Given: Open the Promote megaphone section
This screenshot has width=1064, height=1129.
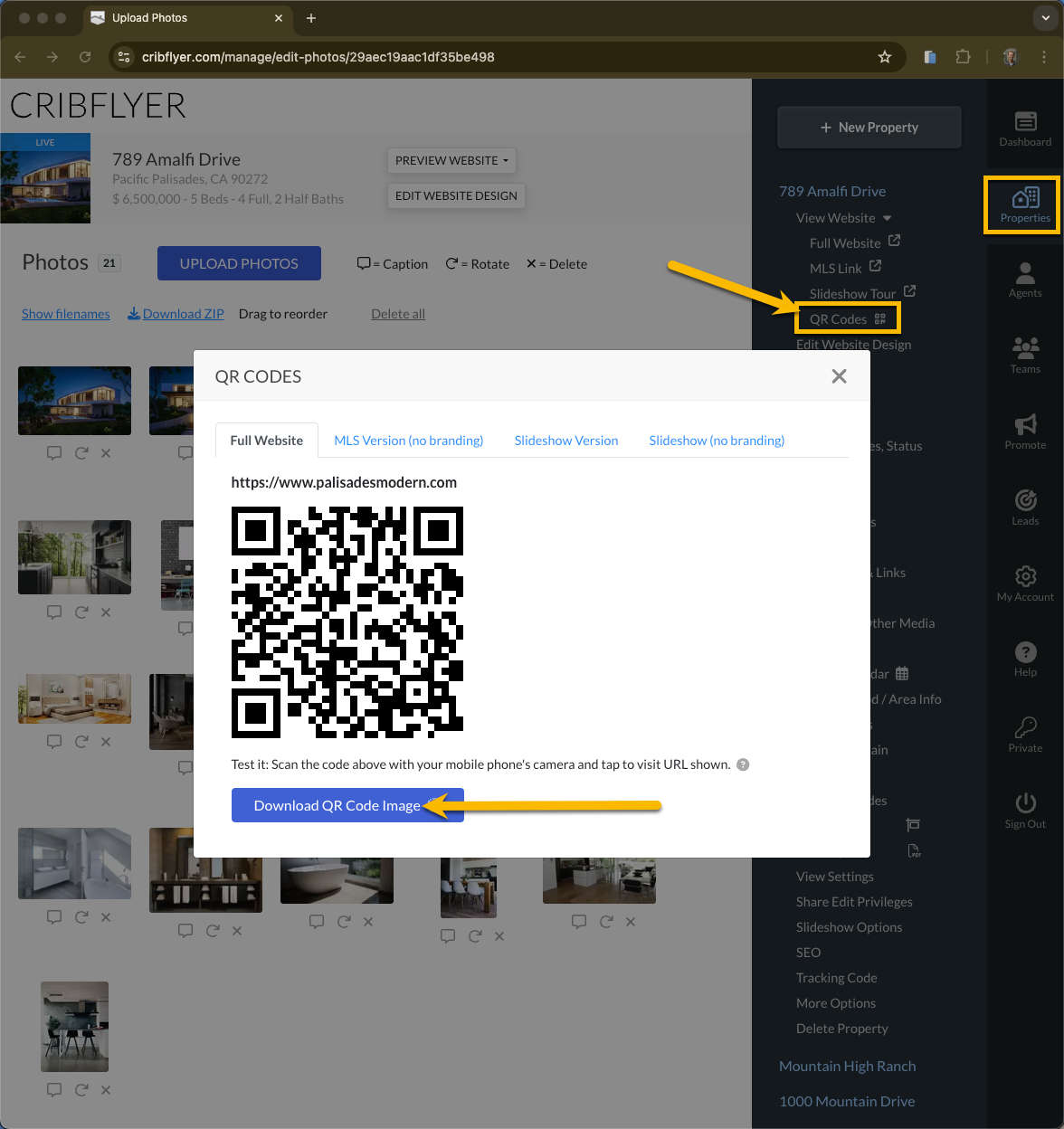Looking at the screenshot, I should tap(1025, 431).
